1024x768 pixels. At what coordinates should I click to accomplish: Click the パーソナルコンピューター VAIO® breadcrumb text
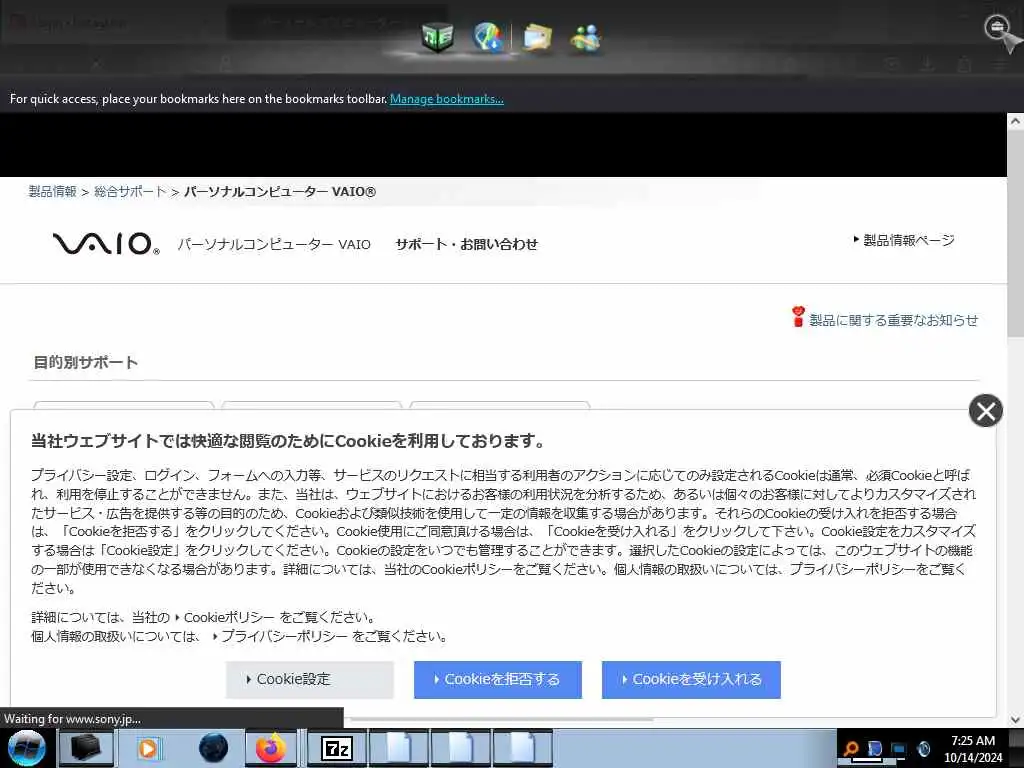pos(280,191)
